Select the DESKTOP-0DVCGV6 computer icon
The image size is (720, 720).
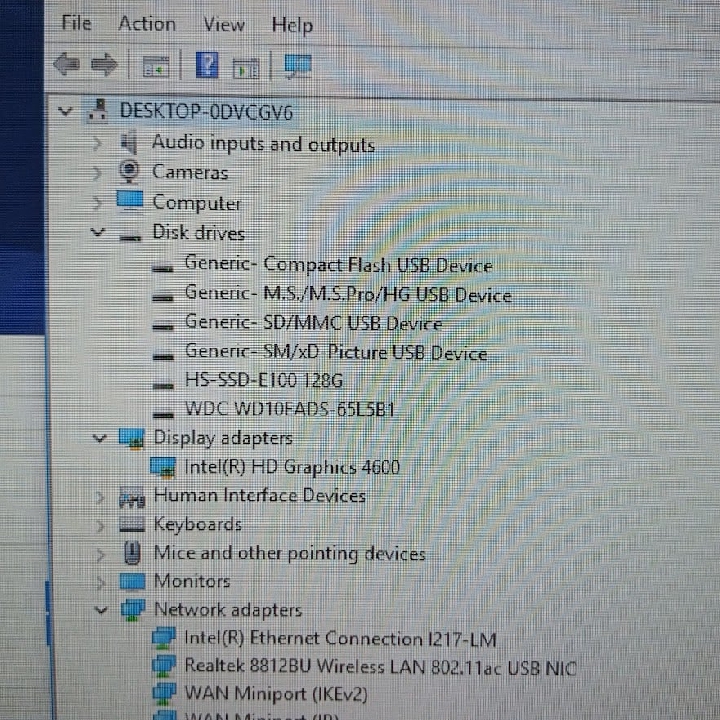[x=97, y=112]
